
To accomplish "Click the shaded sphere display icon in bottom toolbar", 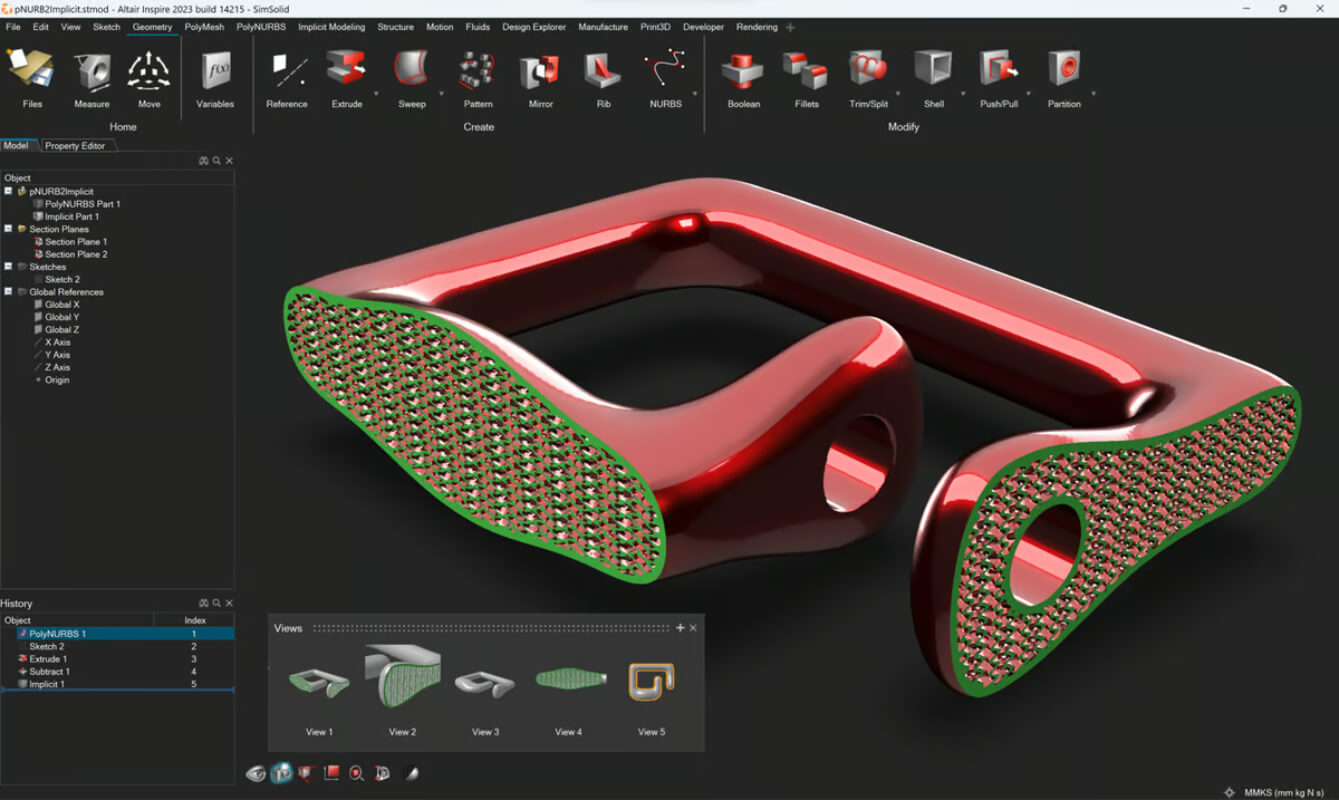I will coord(410,773).
